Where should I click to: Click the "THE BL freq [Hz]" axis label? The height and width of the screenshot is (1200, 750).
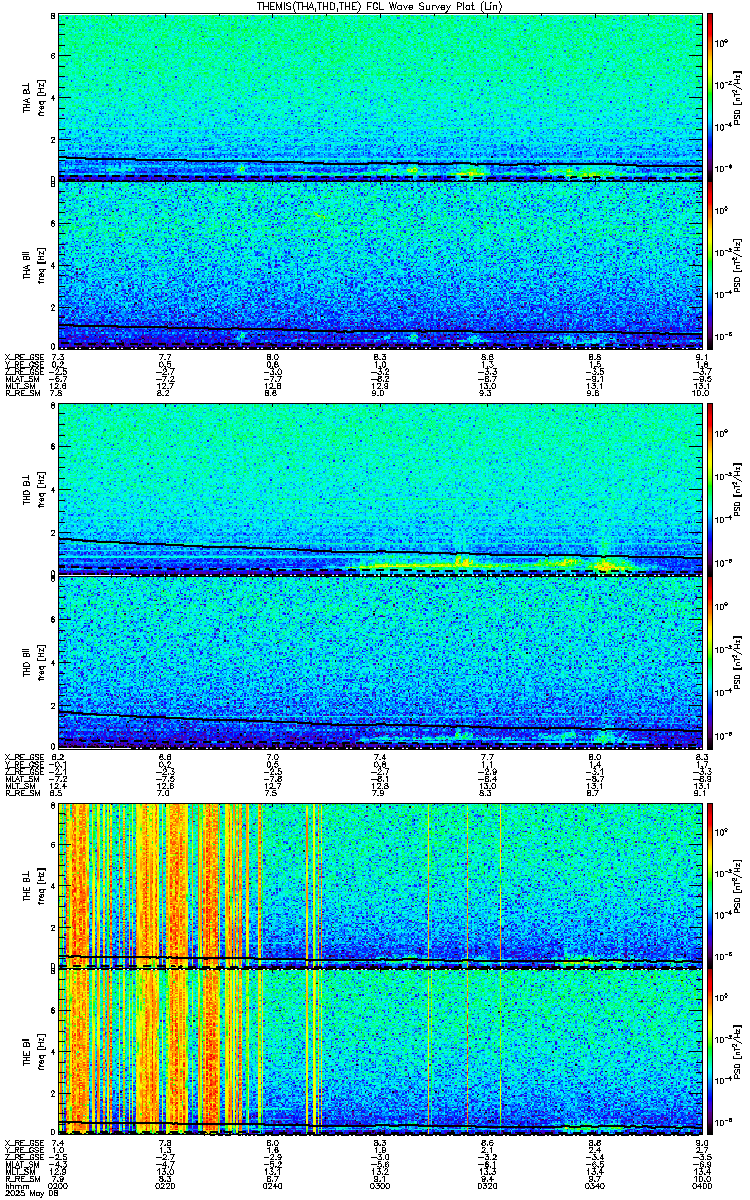(x=33, y=885)
